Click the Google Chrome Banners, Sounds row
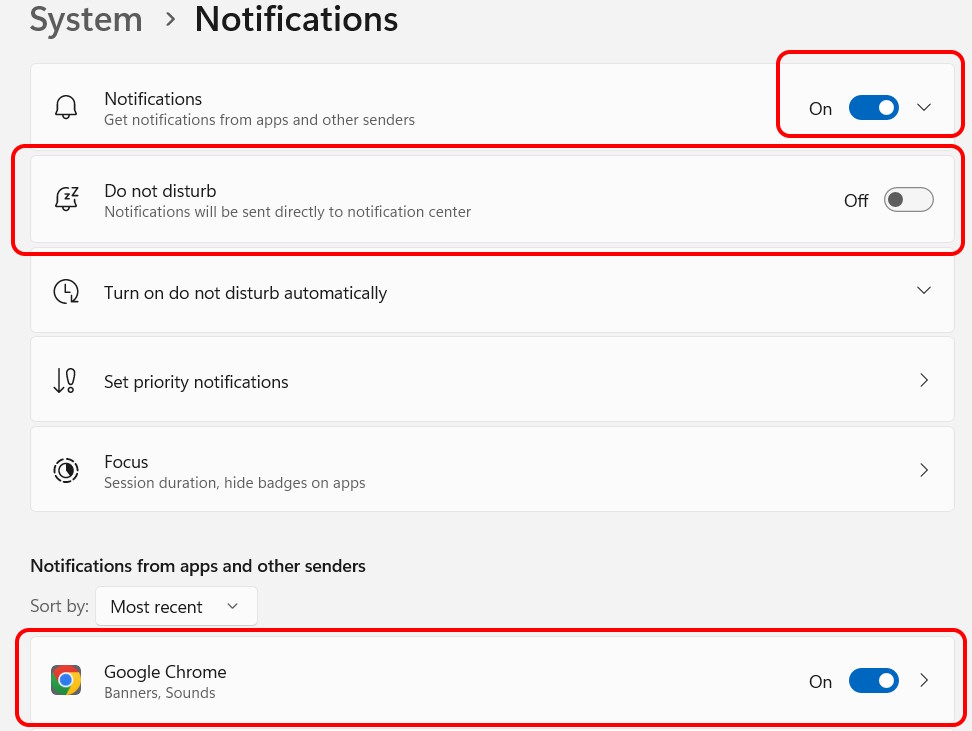Viewport: 972px width, 731px height. coord(492,680)
